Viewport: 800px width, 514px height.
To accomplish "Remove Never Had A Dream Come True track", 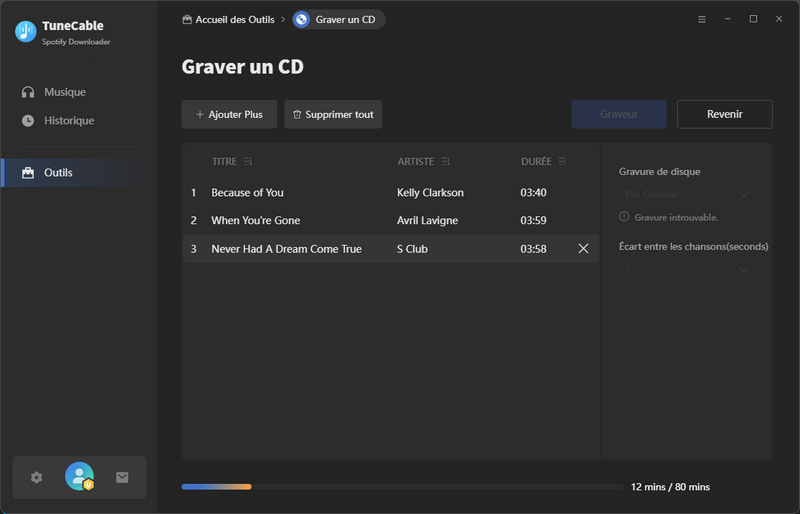I will 583,249.
